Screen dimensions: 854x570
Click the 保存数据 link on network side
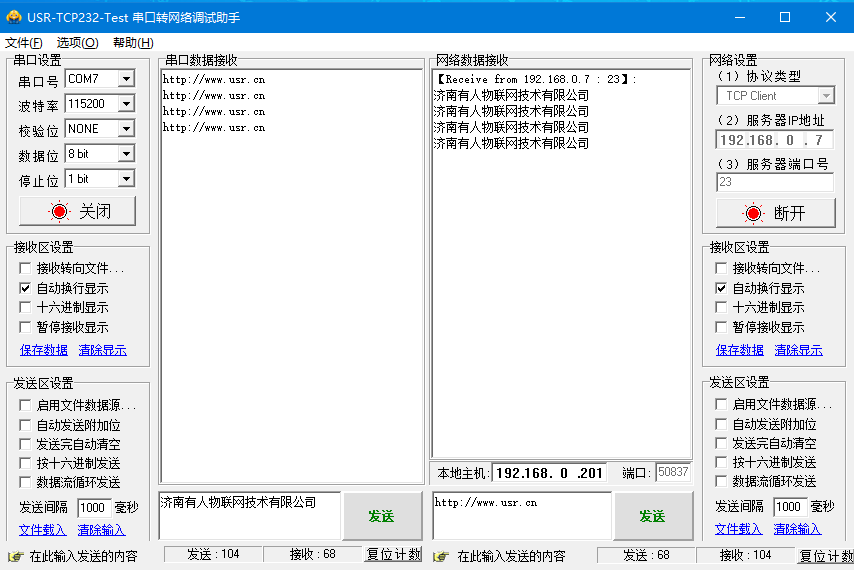coord(740,350)
